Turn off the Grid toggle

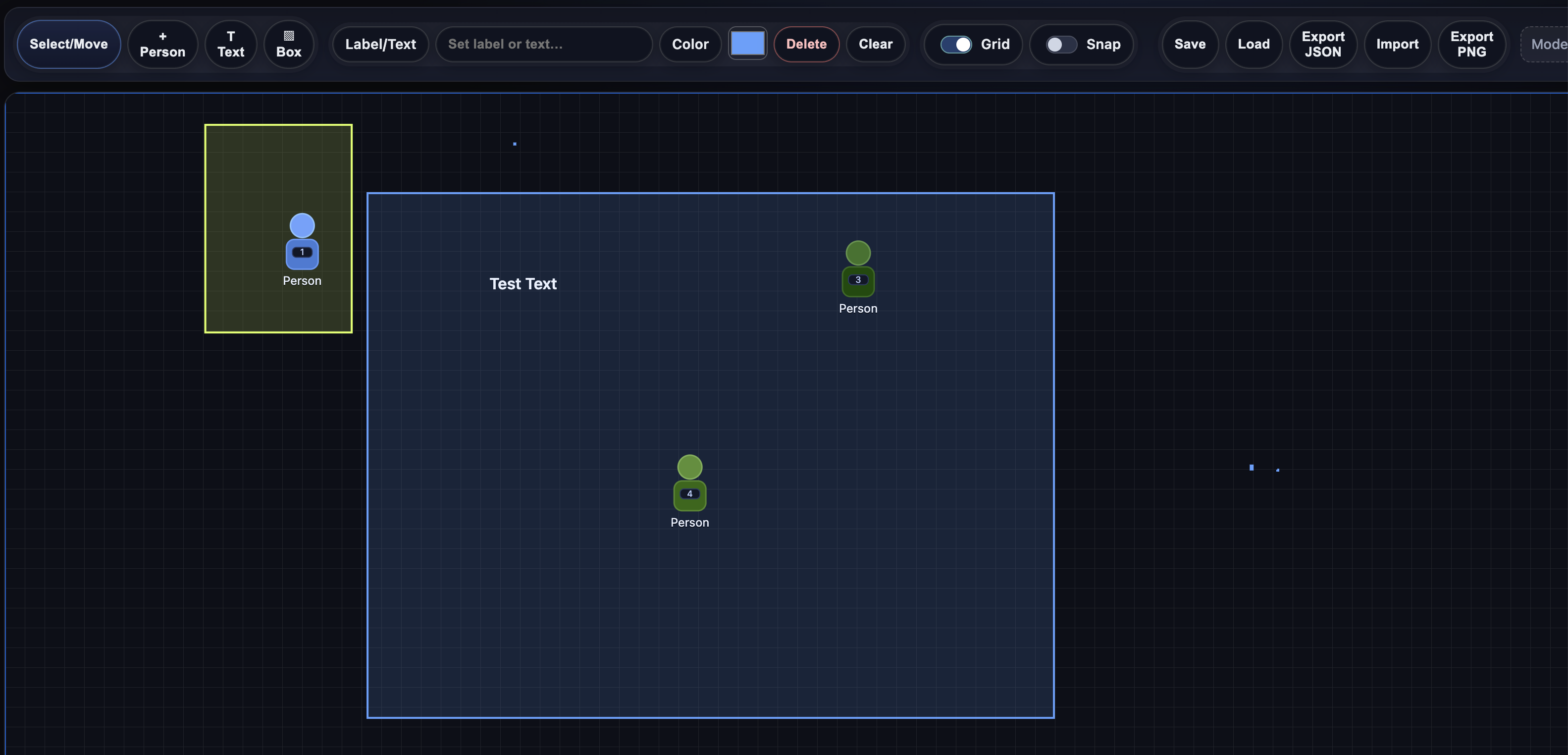956,44
